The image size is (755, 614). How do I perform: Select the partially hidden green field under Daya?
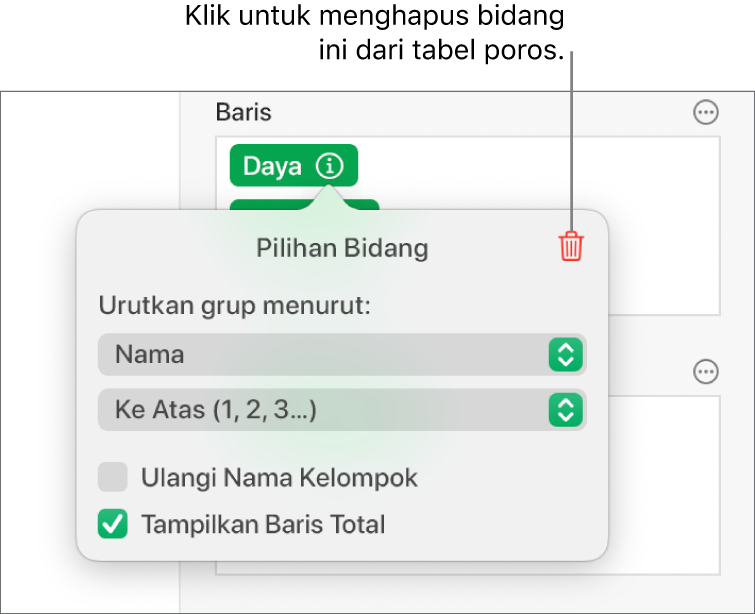tap(362, 205)
